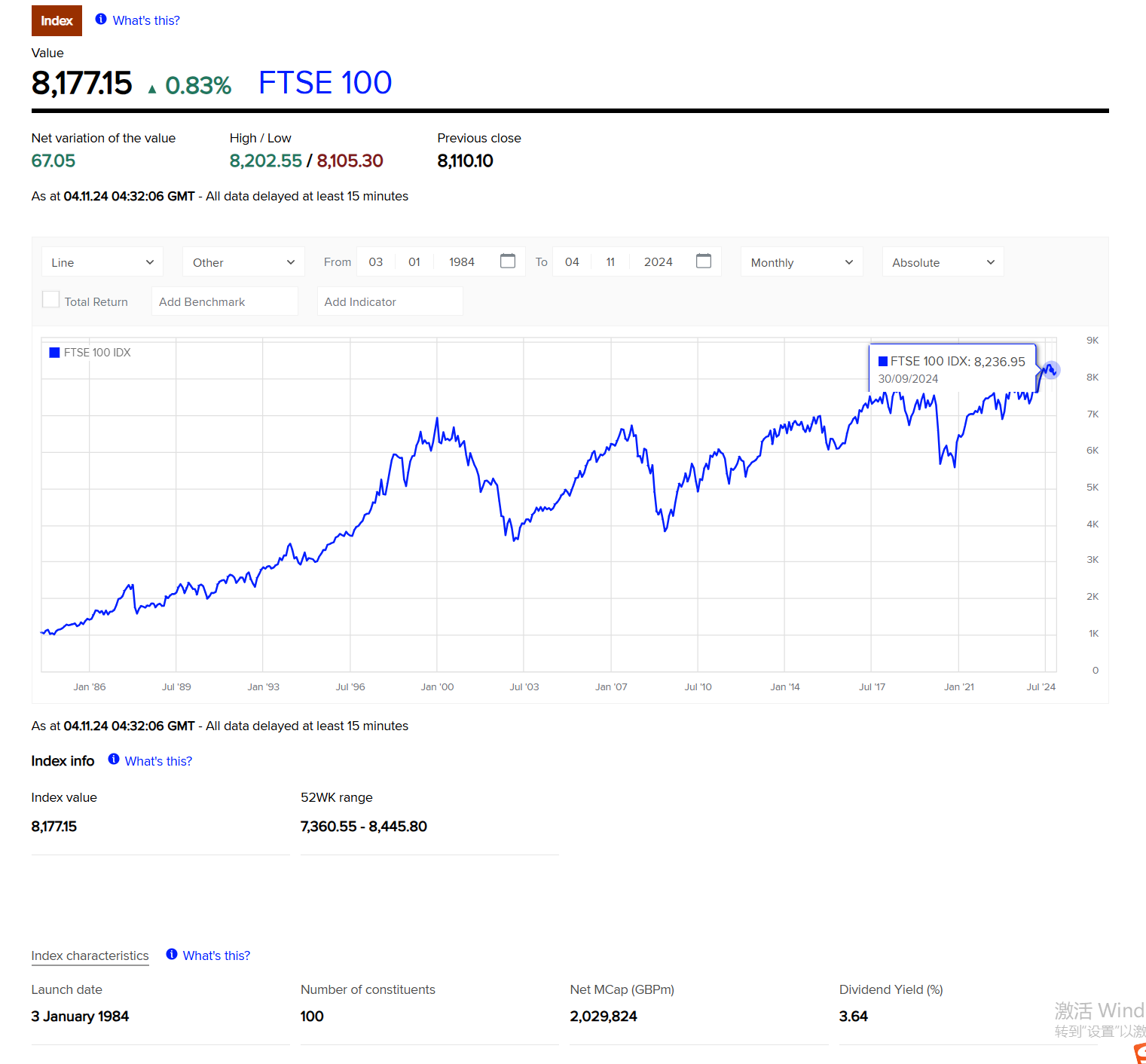Open the To date calendar picker
The height and width of the screenshot is (1064, 1146).
704,261
